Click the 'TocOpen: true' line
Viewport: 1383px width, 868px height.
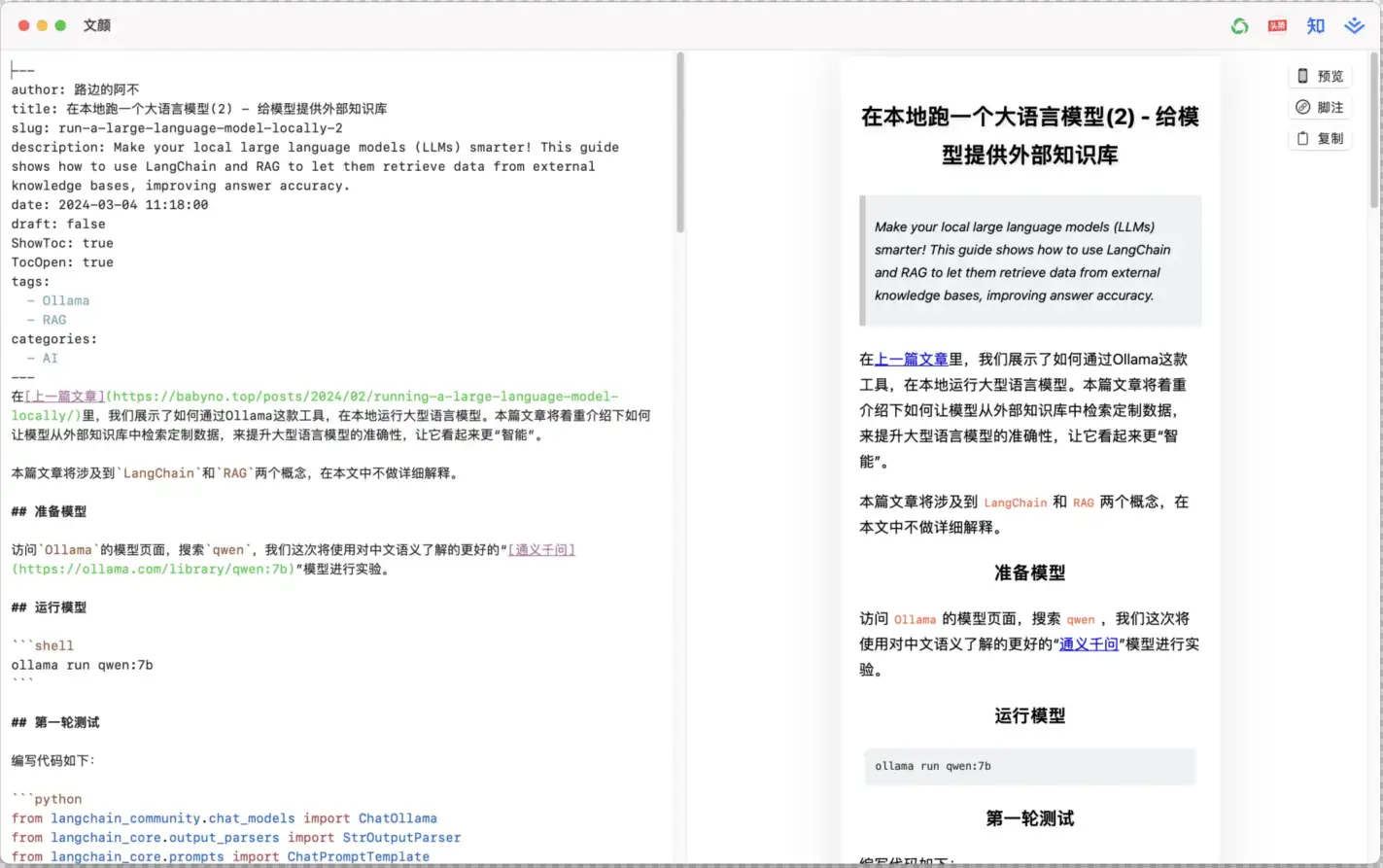[x=62, y=262]
